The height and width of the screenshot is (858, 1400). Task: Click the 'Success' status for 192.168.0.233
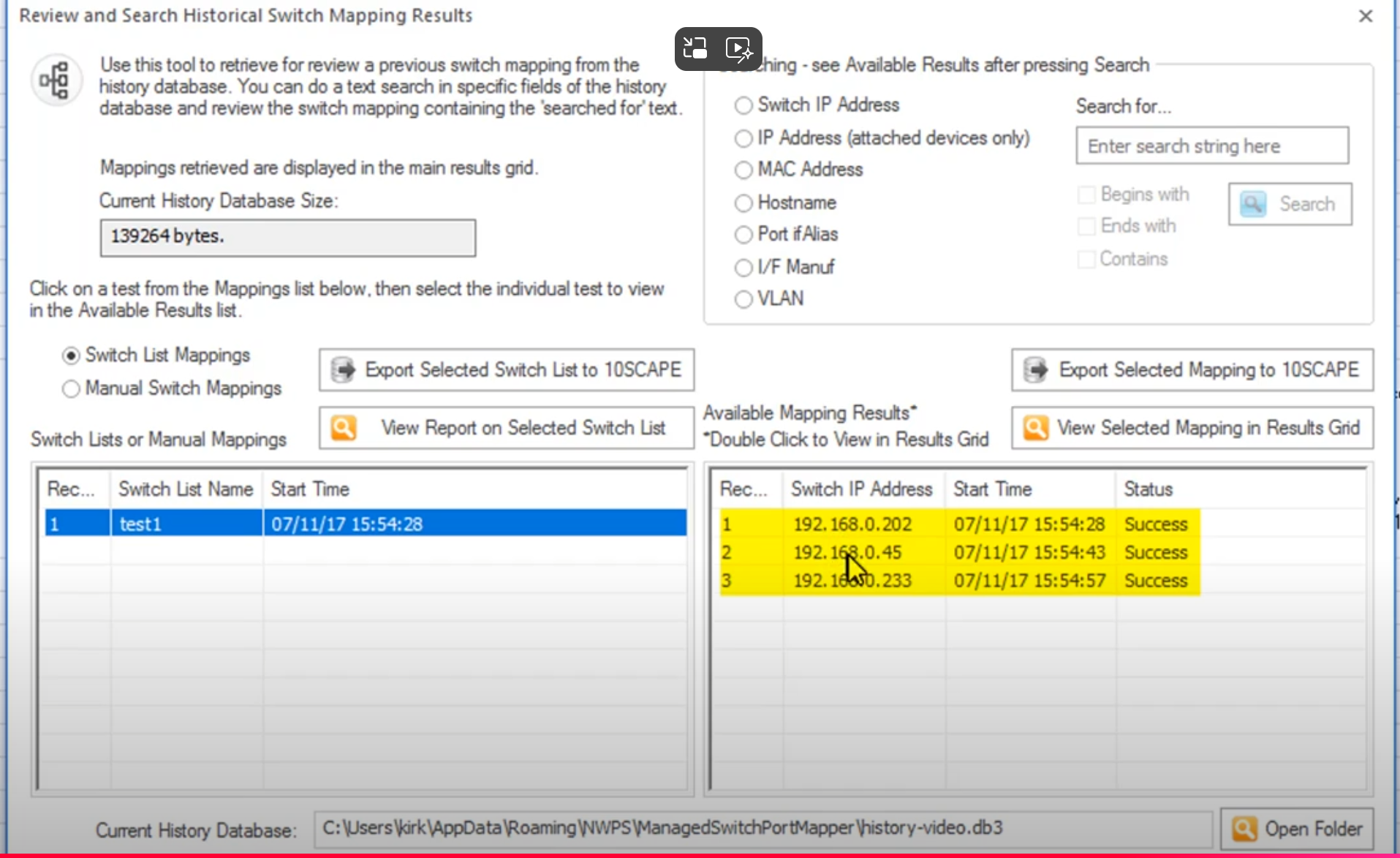(x=1156, y=581)
